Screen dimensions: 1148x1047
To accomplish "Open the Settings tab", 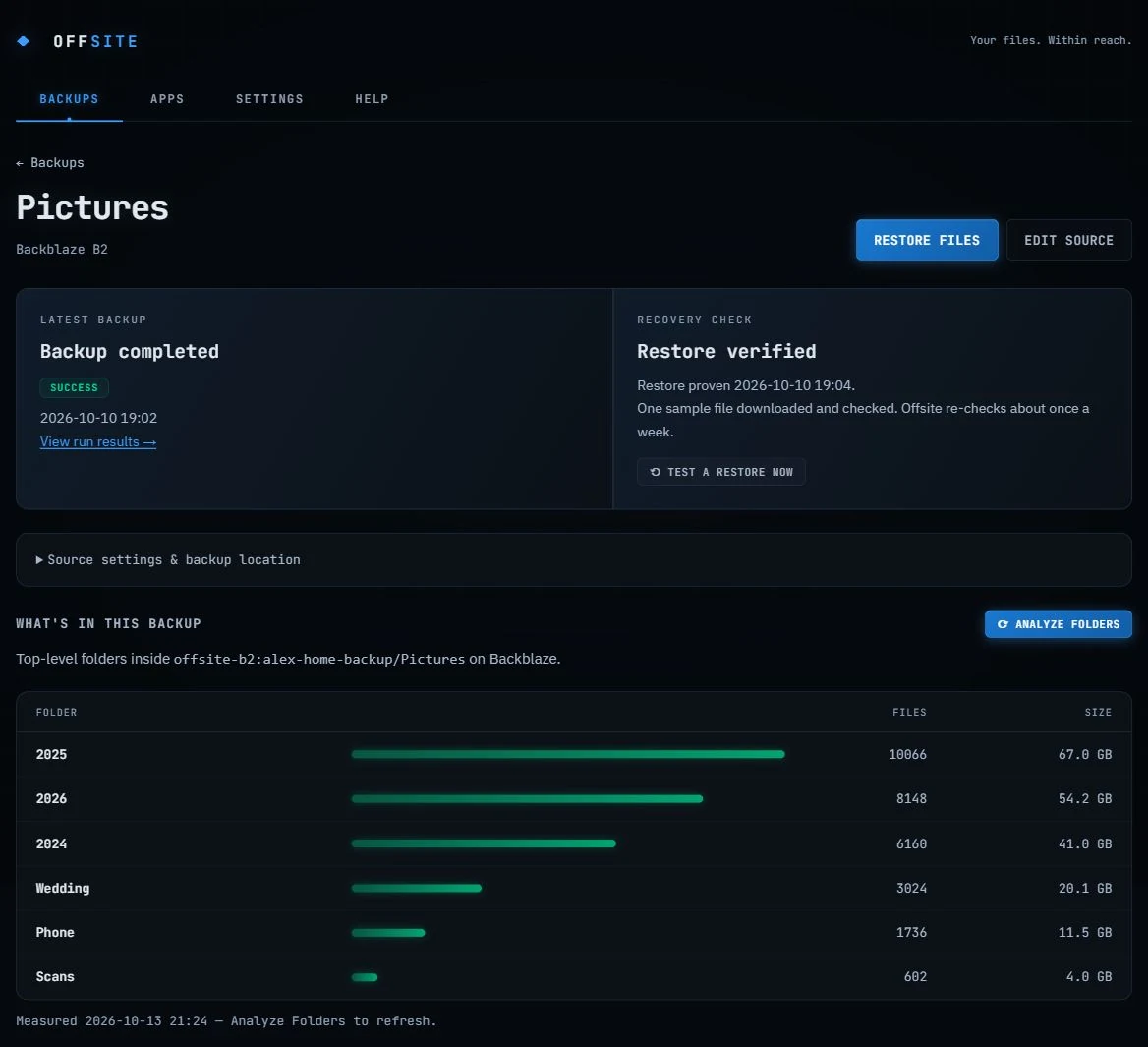I will [269, 99].
